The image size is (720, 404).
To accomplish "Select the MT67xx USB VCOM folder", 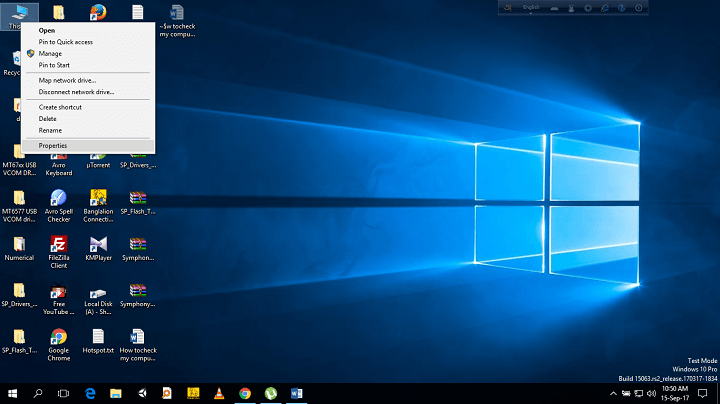I will click(x=19, y=163).
